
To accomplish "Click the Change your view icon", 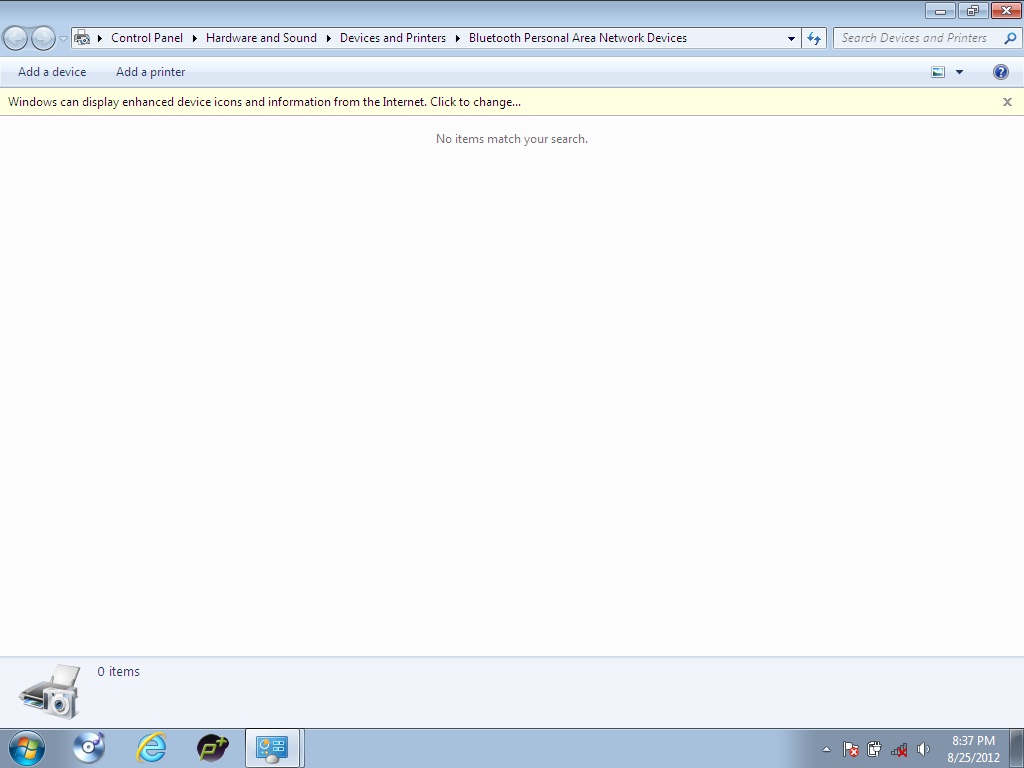I will point(938,72).
